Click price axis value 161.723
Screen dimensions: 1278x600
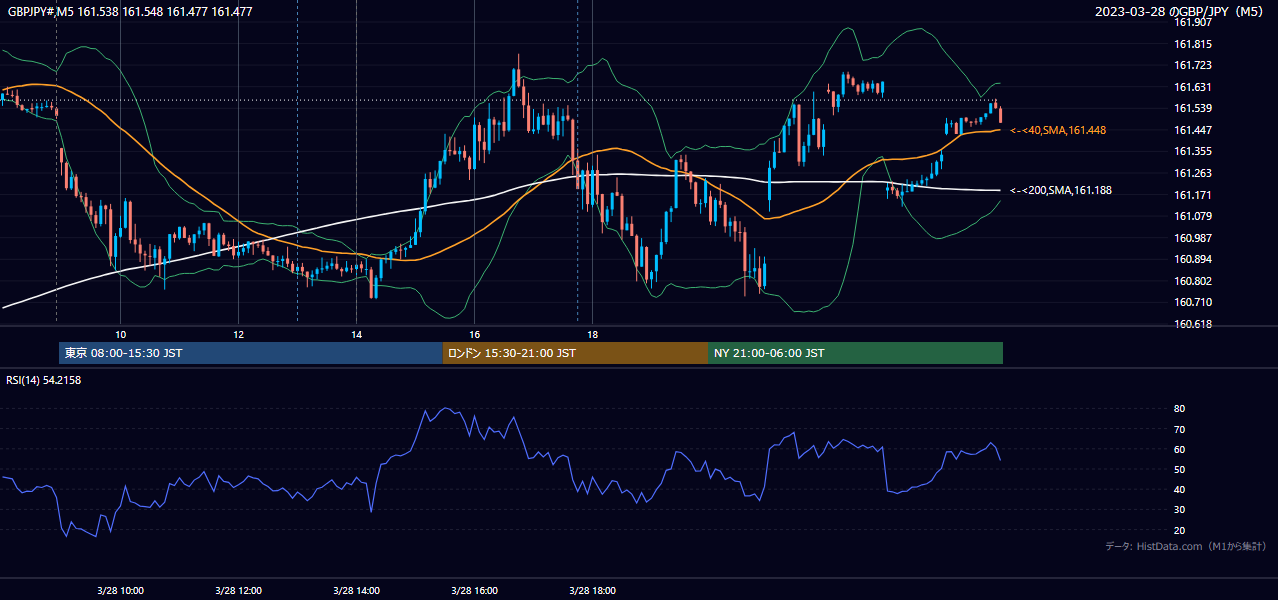point(1193,65)
